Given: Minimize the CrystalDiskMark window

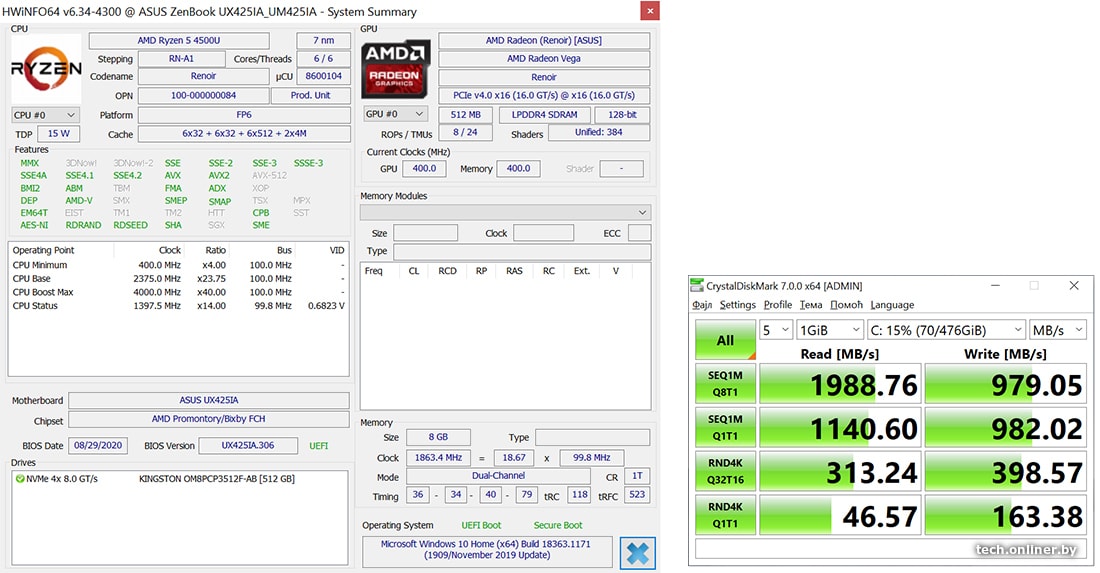Looking at the screenshot, I should tap(995, 285).
